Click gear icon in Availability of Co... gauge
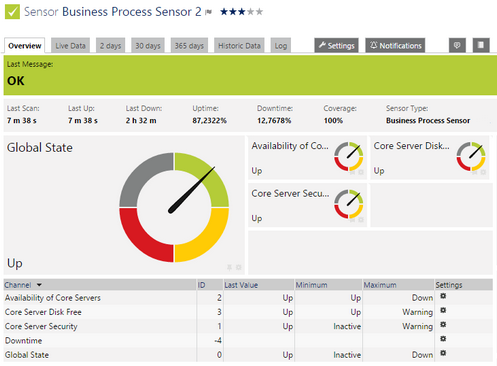This screenshot has width=497, height=366. pos(361,172)
